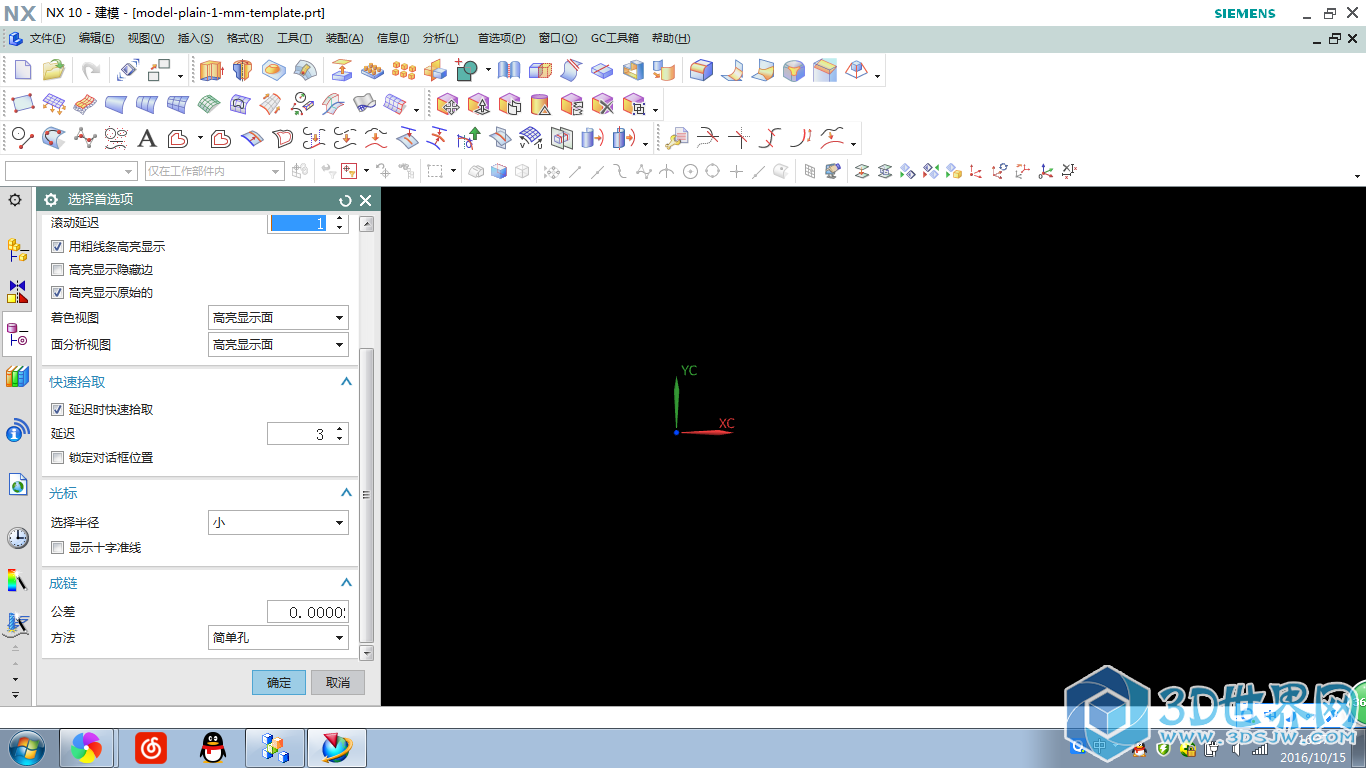Select the Text tool letter A icon
The height and width of the screenshot is (768, 1366).
click(147, 138)
